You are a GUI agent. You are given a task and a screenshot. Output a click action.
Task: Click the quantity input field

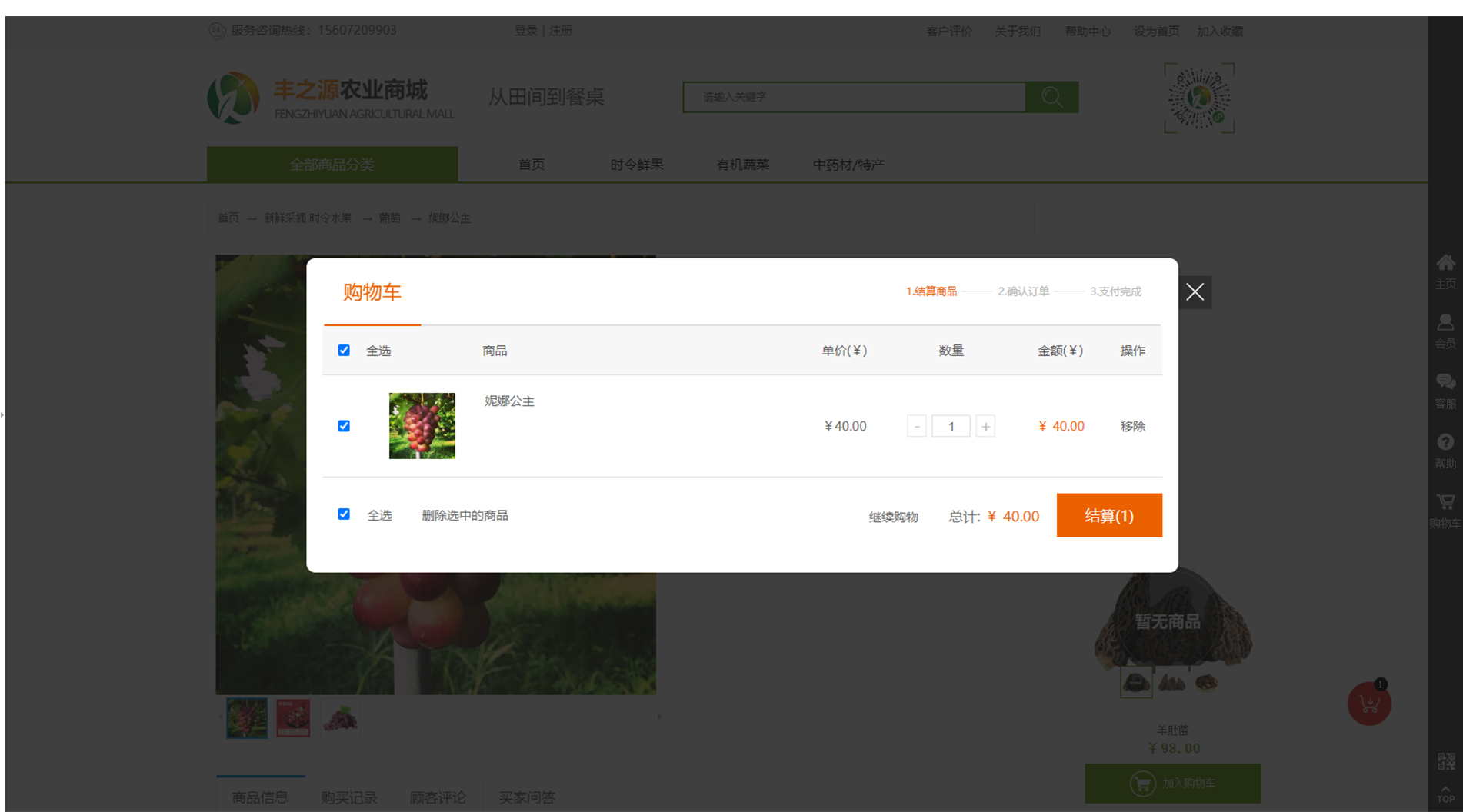click(x=951, y=426)
